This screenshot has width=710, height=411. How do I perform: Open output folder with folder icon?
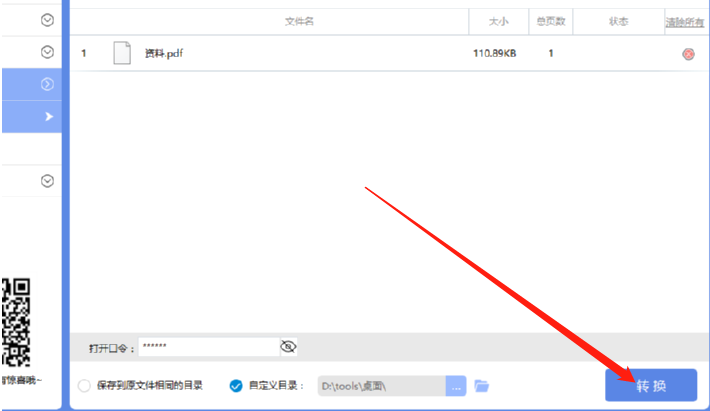(481, 386)
